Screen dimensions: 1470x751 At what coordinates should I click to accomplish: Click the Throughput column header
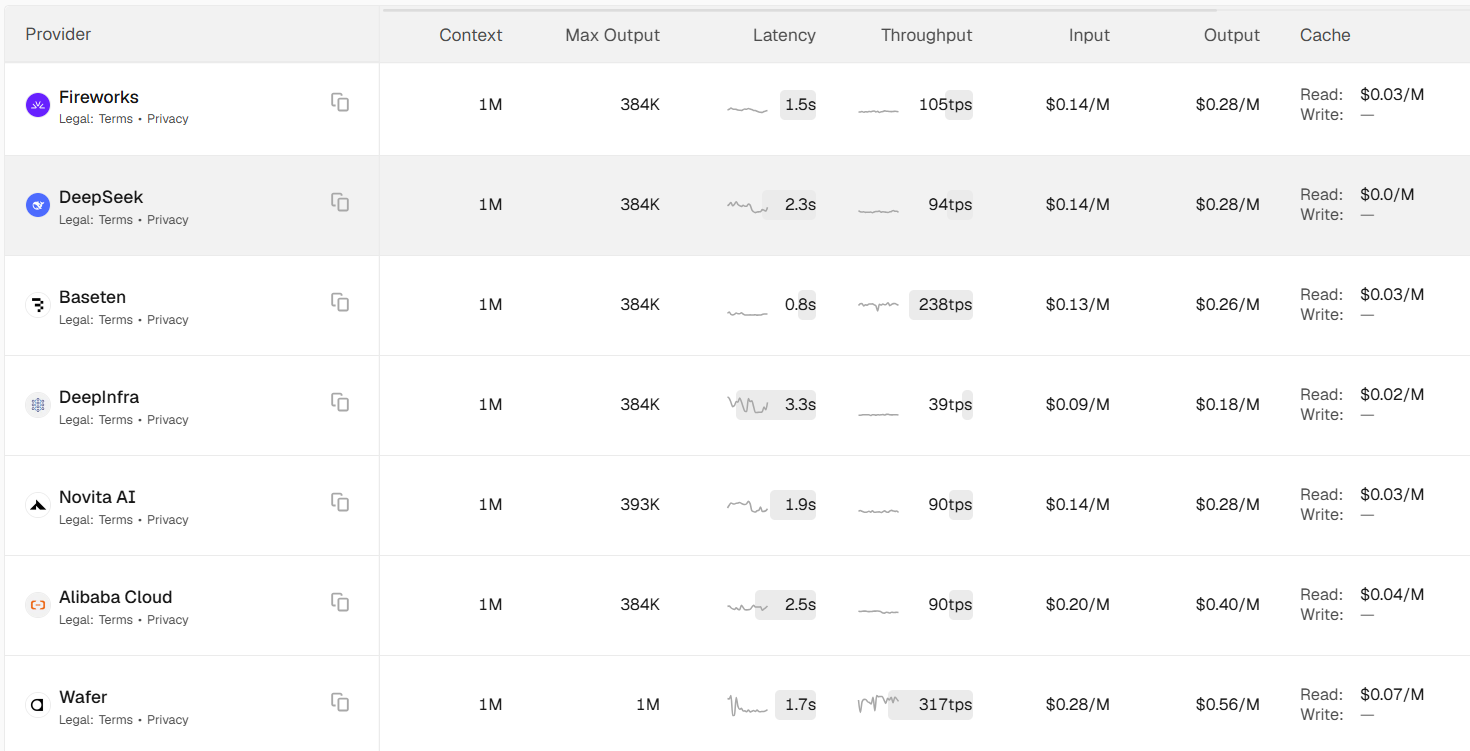pyautogui.click(x=927, y=35)
